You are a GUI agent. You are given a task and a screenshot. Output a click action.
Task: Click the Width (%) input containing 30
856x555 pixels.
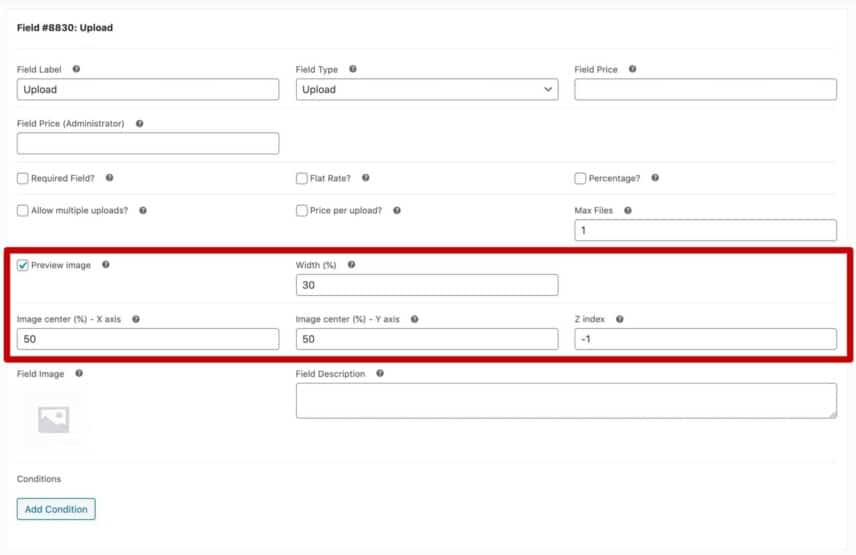(427, 285)
